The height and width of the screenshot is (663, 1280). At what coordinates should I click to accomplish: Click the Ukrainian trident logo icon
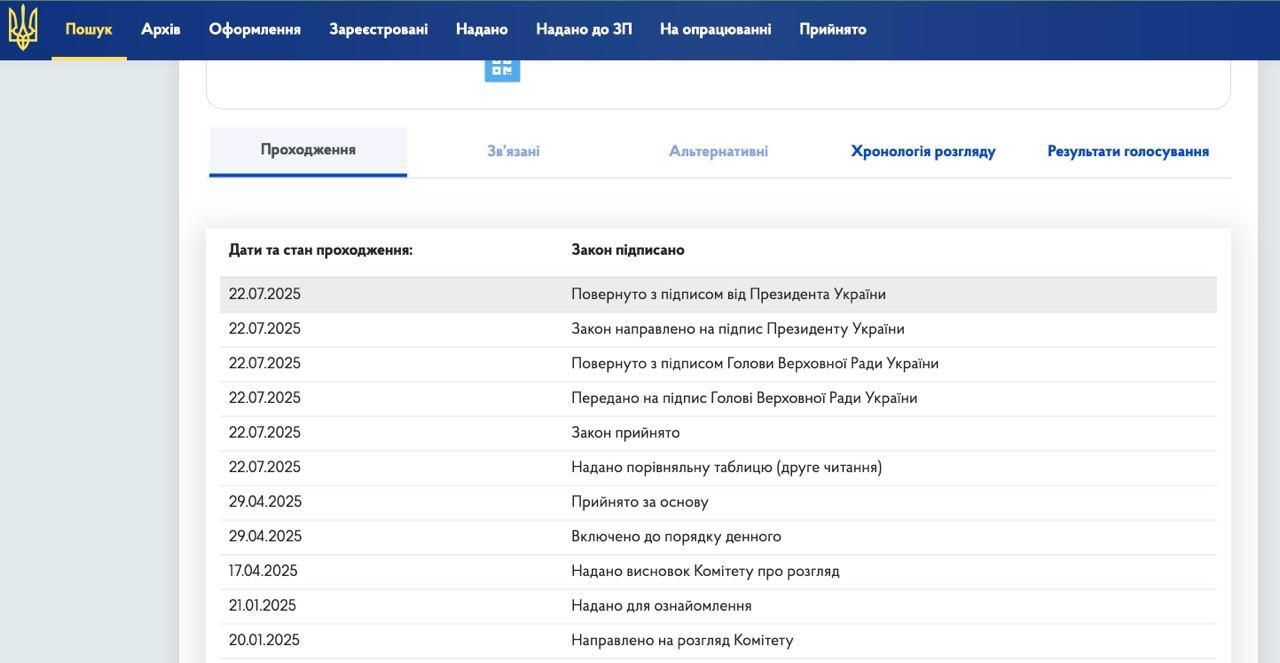pos(23,28)
